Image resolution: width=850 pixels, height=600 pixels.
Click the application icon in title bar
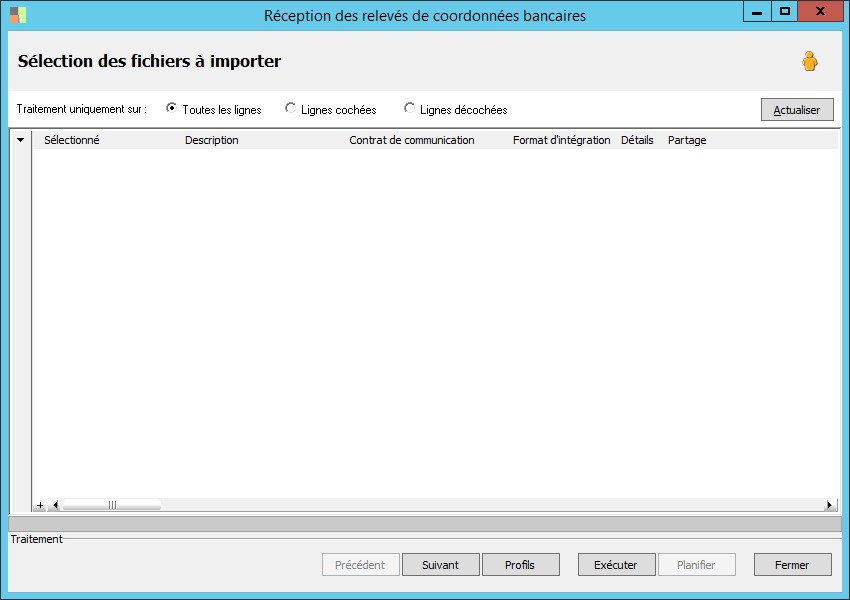tap(18, 15)
